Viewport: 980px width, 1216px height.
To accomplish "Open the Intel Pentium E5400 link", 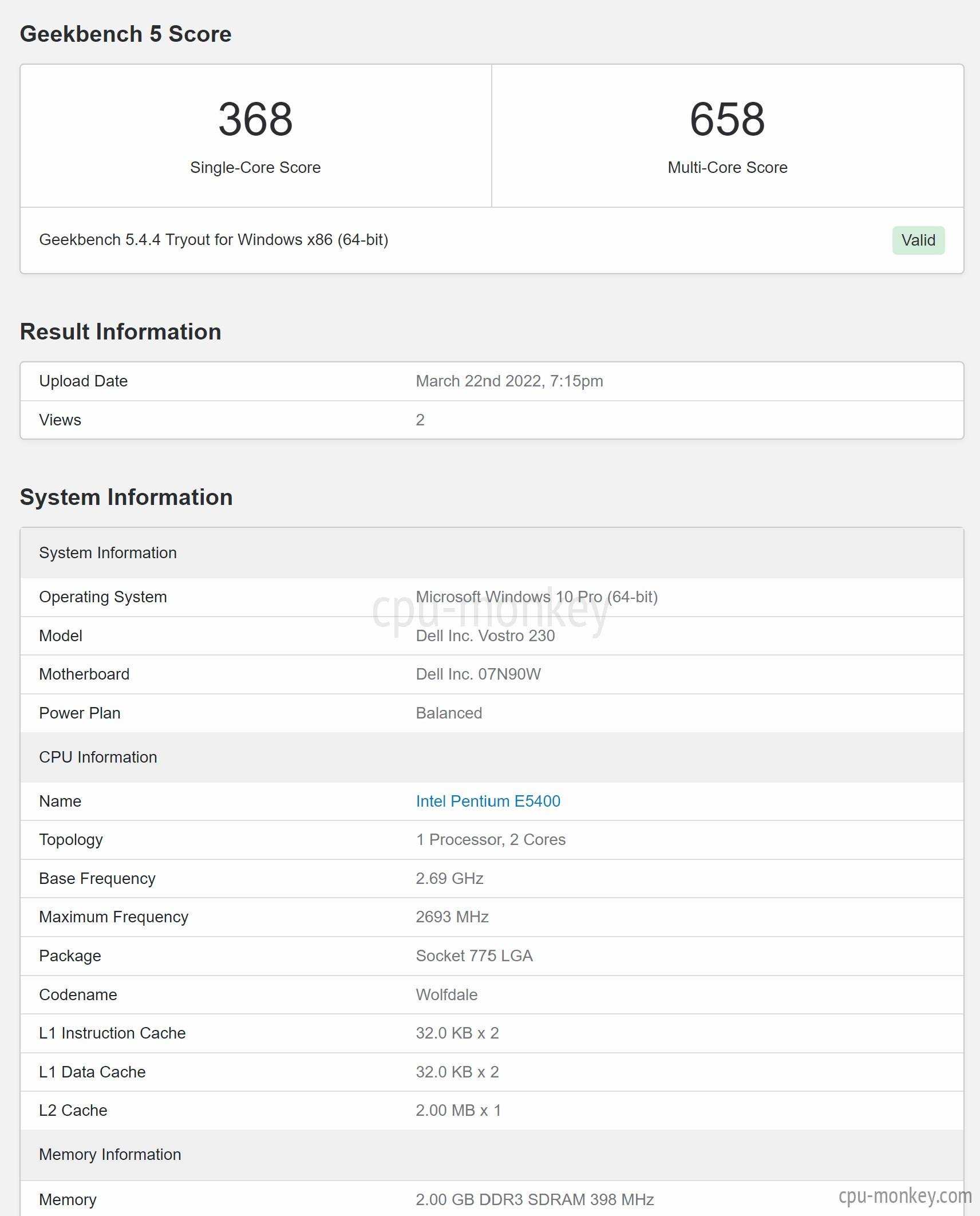I will 488,801.
